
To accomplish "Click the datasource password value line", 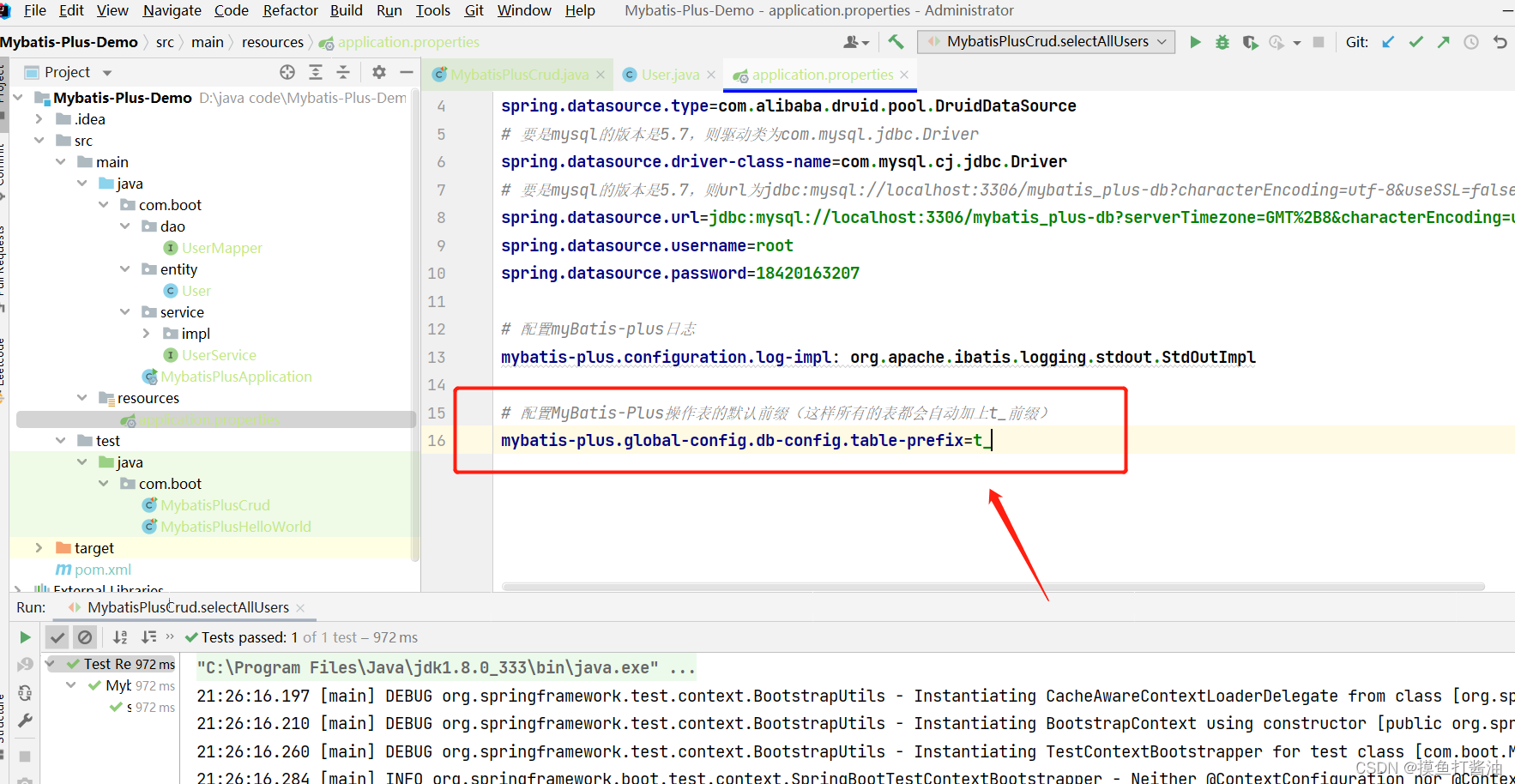I will point(680,274).
